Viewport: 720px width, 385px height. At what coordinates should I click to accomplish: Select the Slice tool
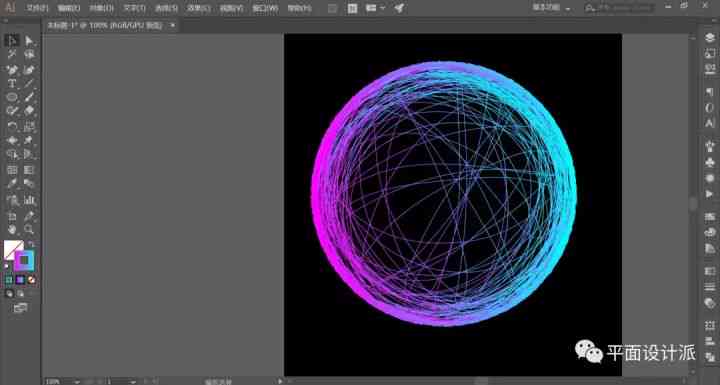coord(29,216)
